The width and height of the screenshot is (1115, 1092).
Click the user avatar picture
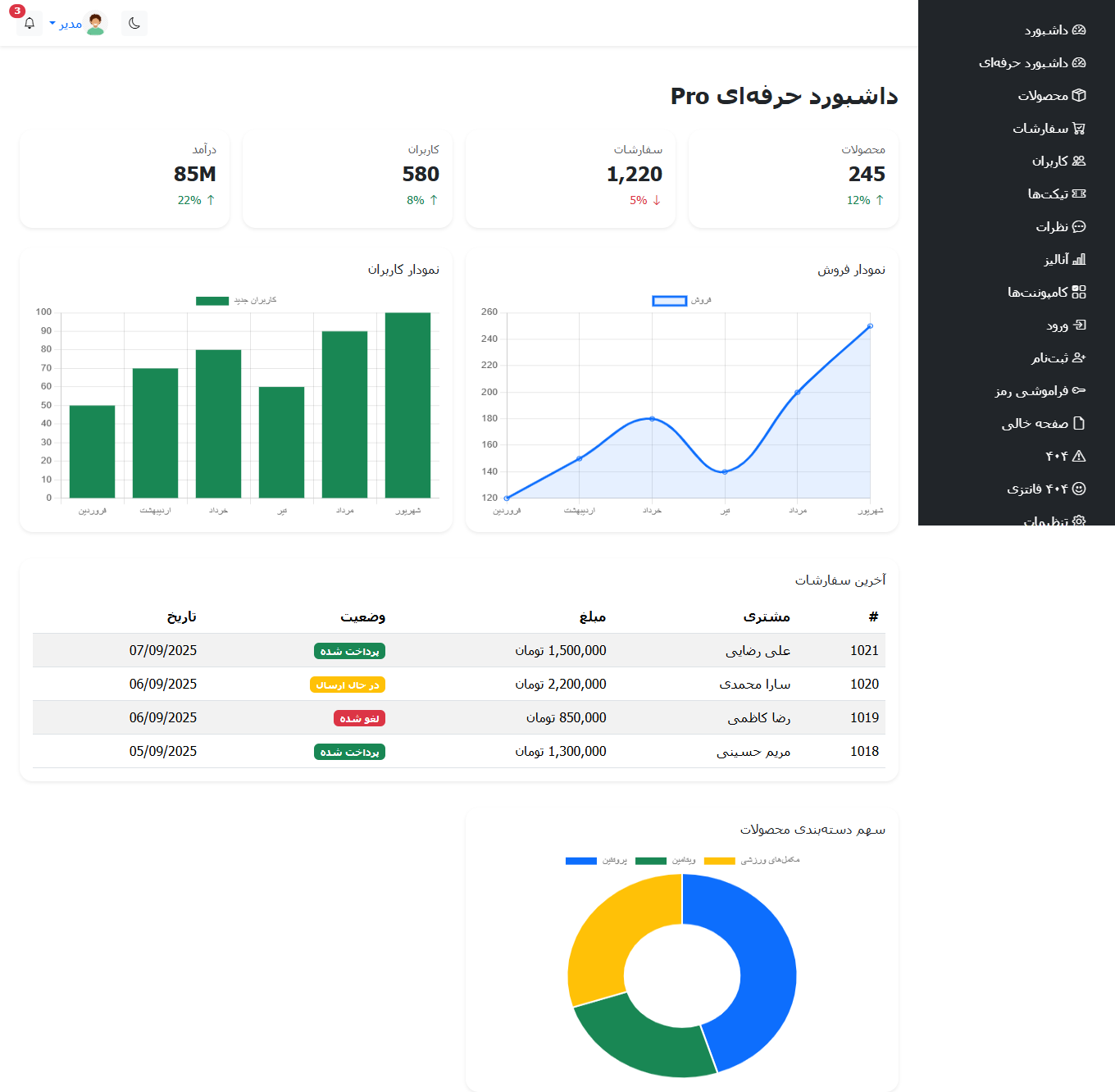tap(96, 24)
